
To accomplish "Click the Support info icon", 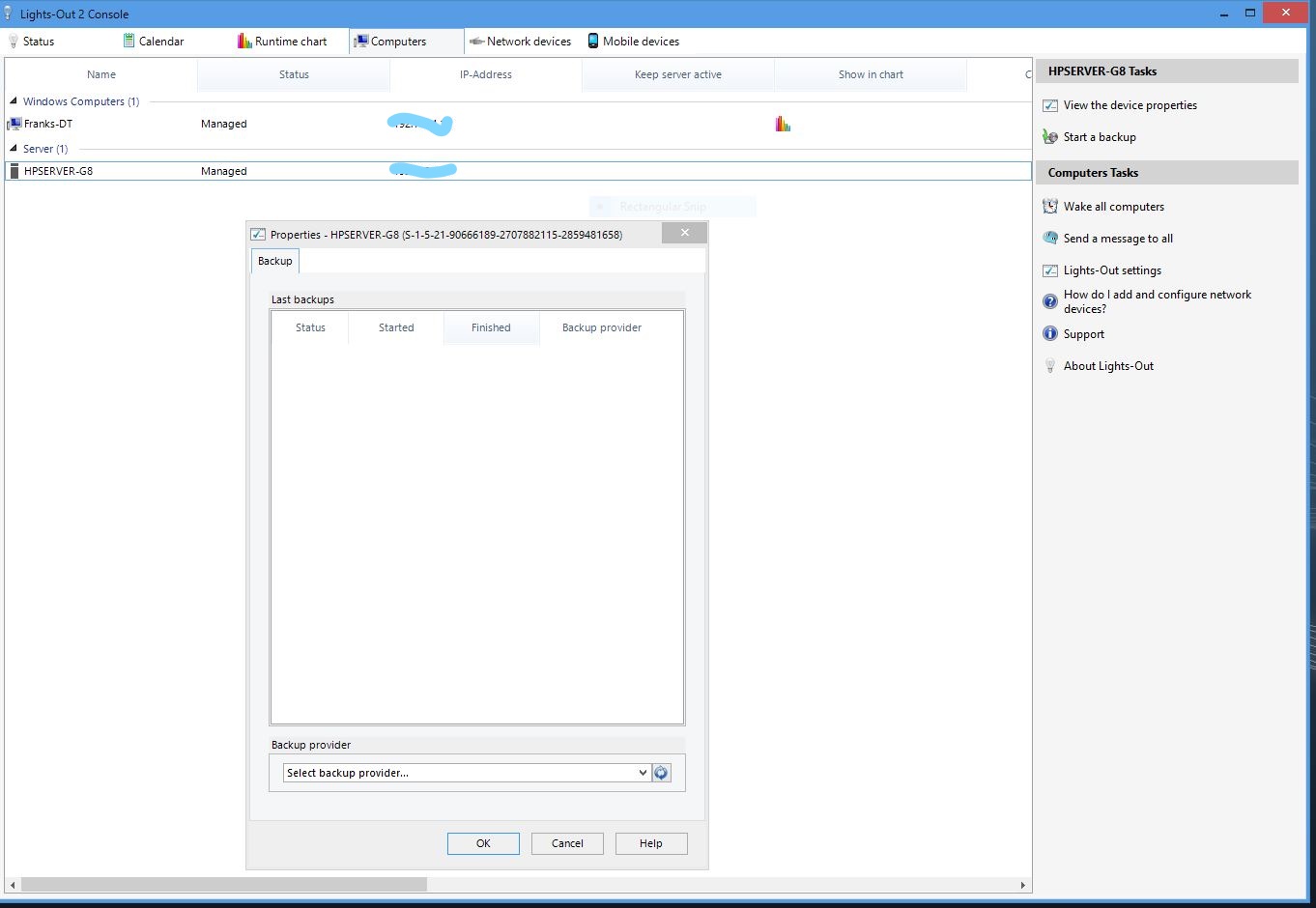I will [x=1050, y=333].
